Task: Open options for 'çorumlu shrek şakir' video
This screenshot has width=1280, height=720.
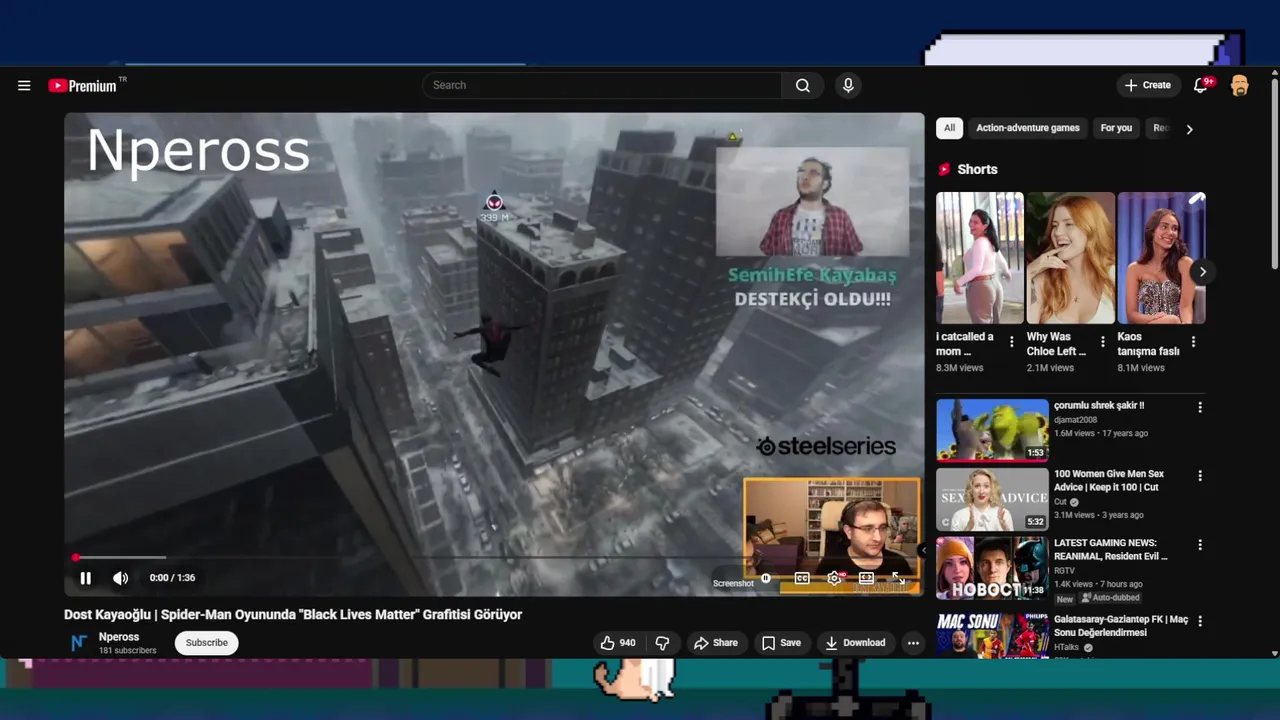Action: [x=1200, y=407]
